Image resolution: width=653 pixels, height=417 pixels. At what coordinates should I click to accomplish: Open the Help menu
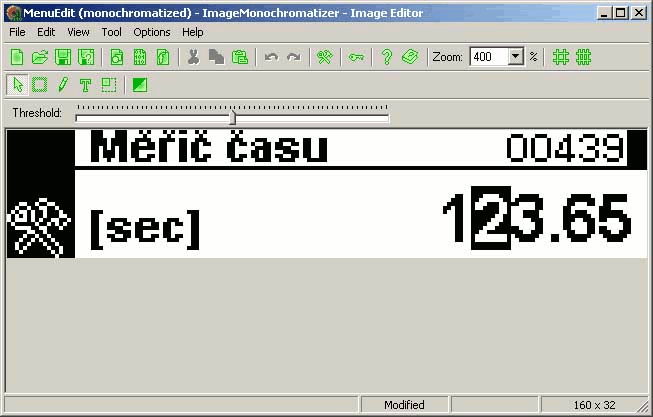192,32
